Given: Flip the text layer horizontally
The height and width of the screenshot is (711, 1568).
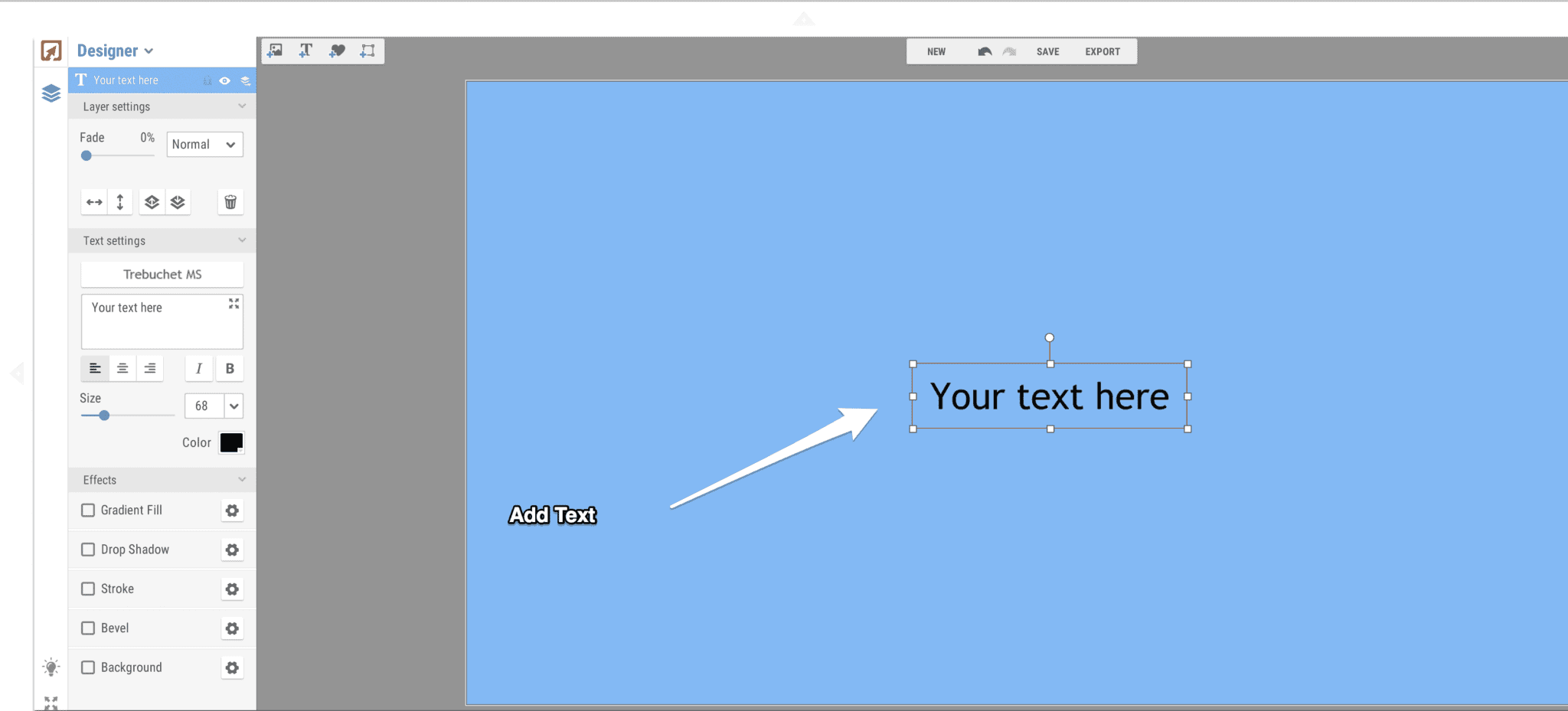Looking at the screenshot, I should (x=94, y=202).
